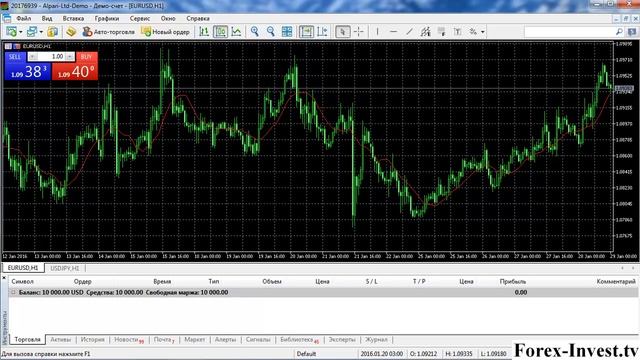Viewport: 640px width, 360px height.
Task: Click the balance row icon before Баланс
Action: coord(13,292)
